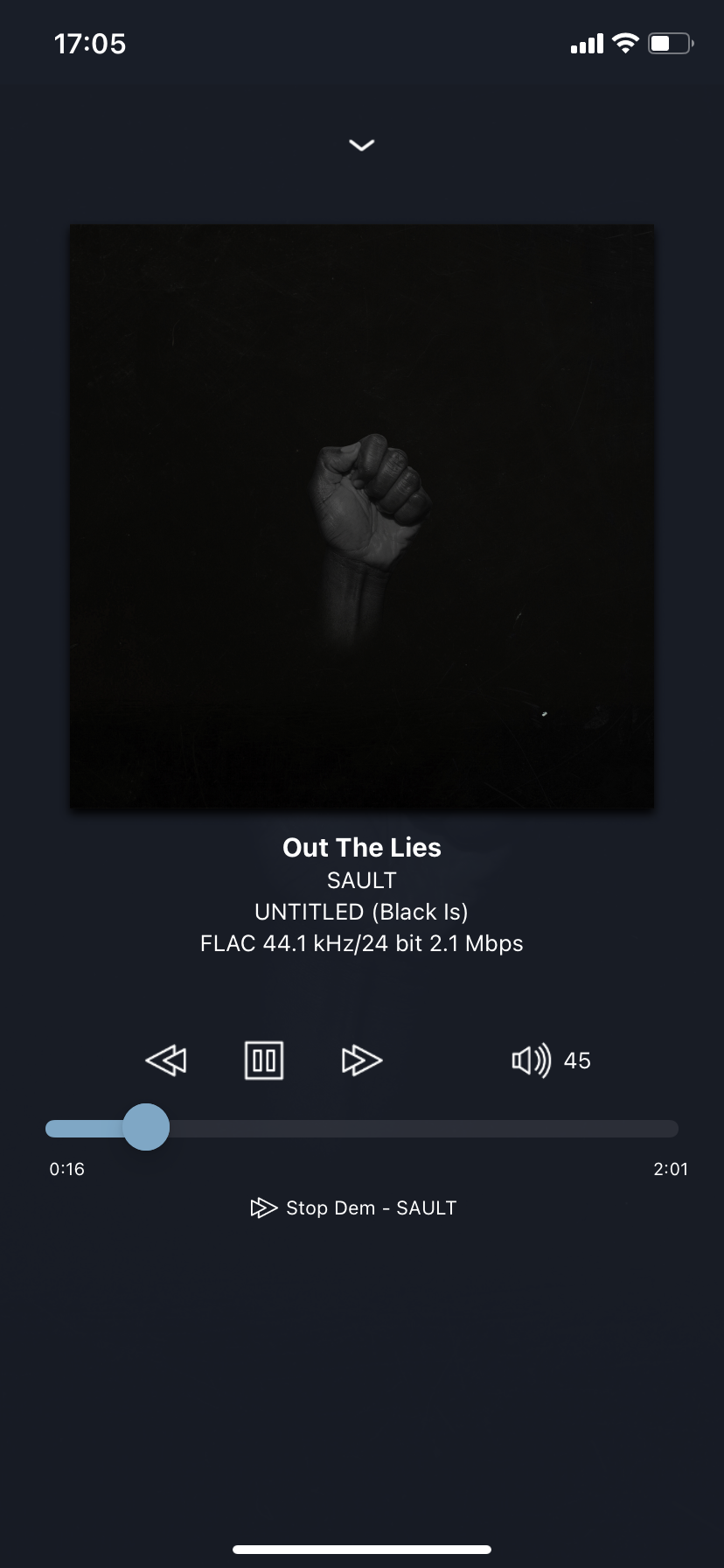This screenshot has width=724, height=1568.
Task: Seek to the middle of the progress bar
Action: coord(362,1128)
